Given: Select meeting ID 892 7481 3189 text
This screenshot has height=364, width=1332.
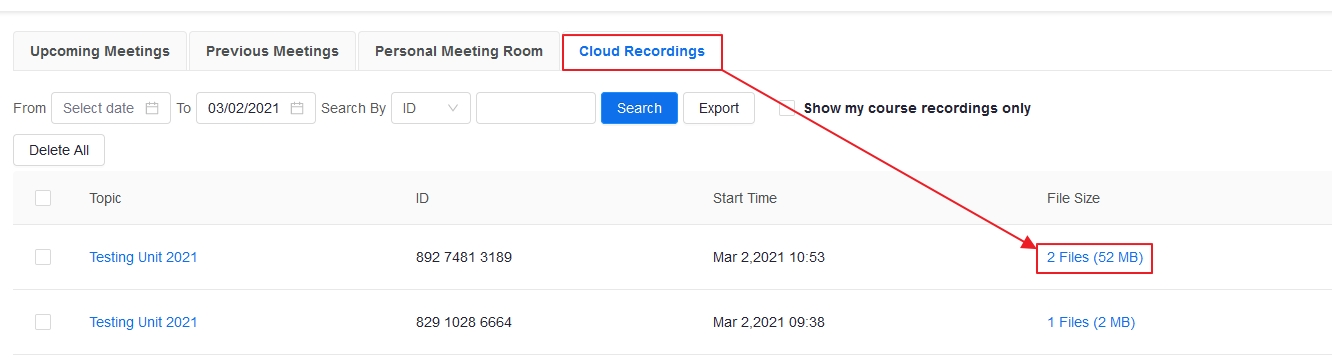Looking at the screenshot, I should tap(464, 257).
